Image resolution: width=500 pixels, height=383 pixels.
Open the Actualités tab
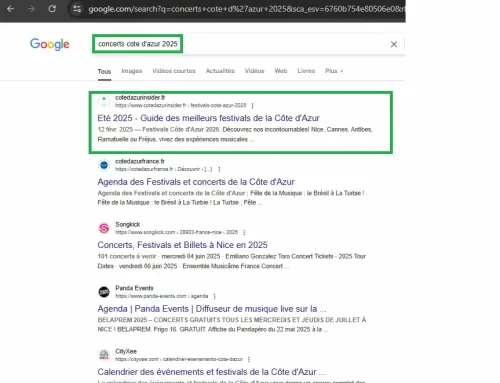click(220, 71)
